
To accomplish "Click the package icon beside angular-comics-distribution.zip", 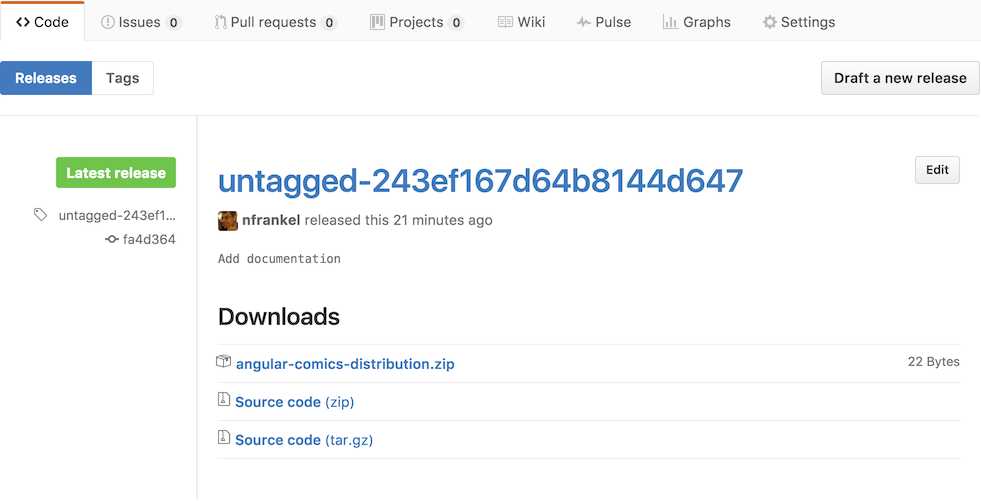I will coord(223,362).
